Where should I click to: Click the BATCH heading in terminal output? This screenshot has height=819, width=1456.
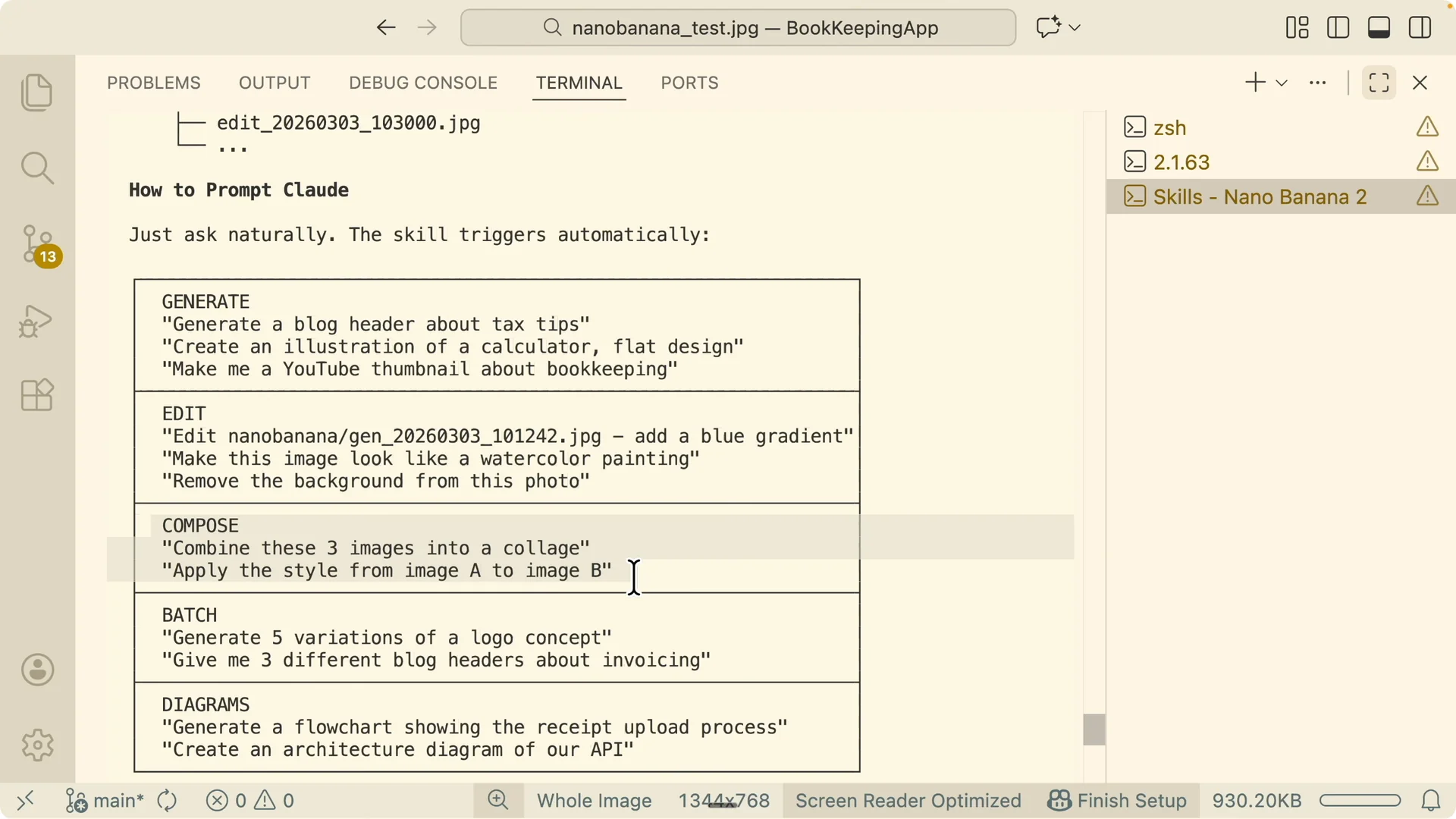[x=190, y=615]
